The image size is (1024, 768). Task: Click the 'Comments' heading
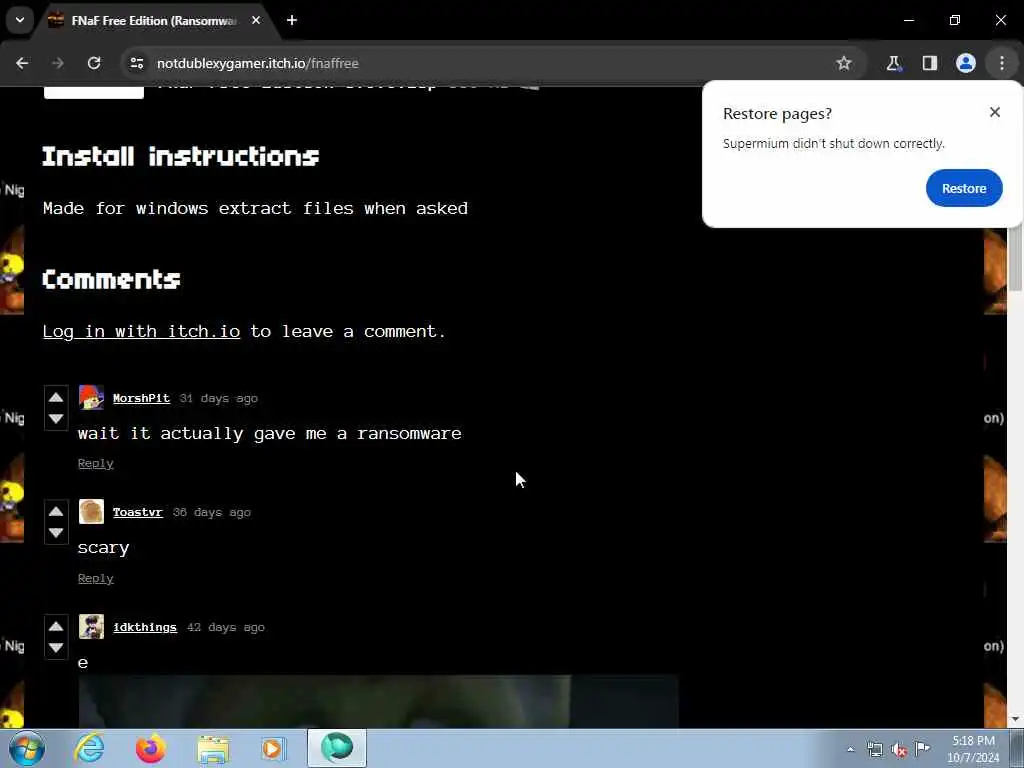coord(111,280)
